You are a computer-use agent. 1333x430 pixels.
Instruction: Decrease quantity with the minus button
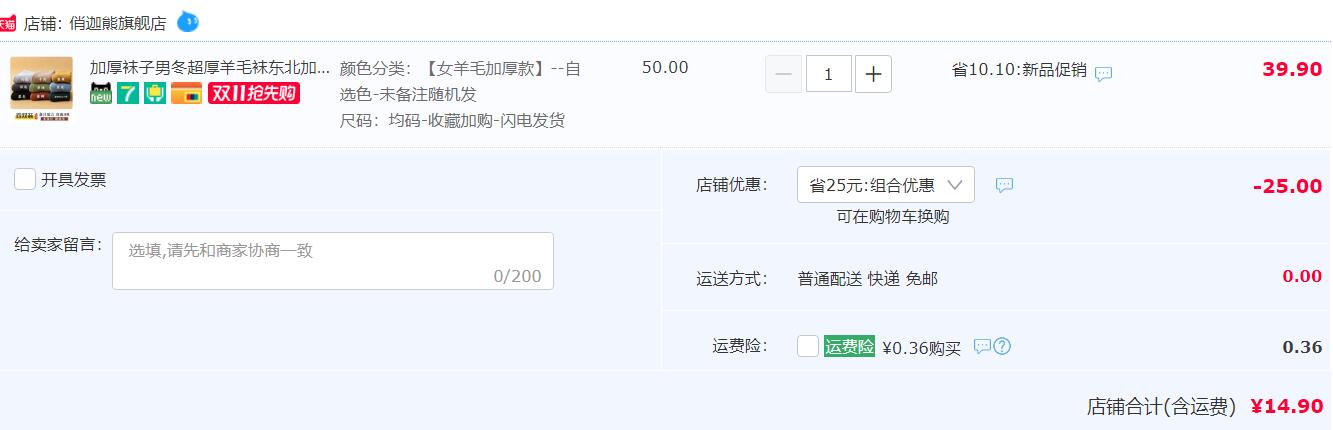pos(784,74)
